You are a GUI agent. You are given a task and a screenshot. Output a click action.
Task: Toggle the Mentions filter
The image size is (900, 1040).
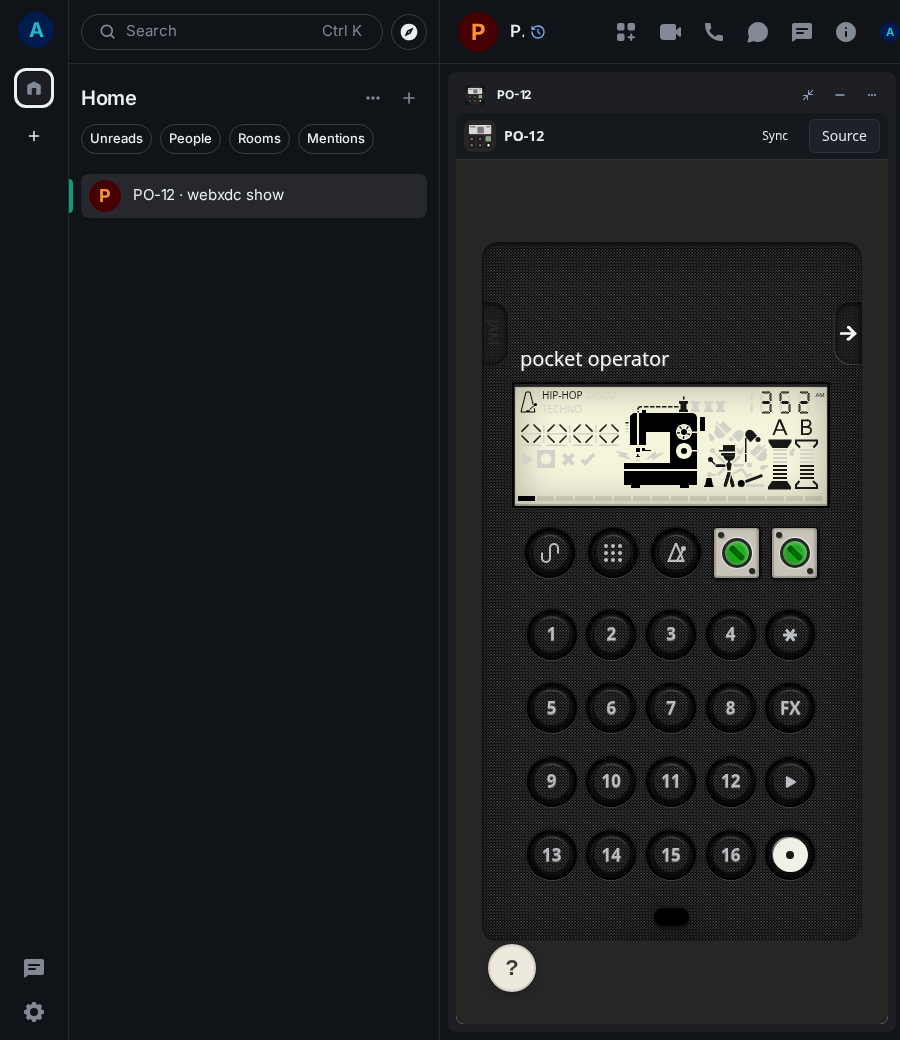336,139
